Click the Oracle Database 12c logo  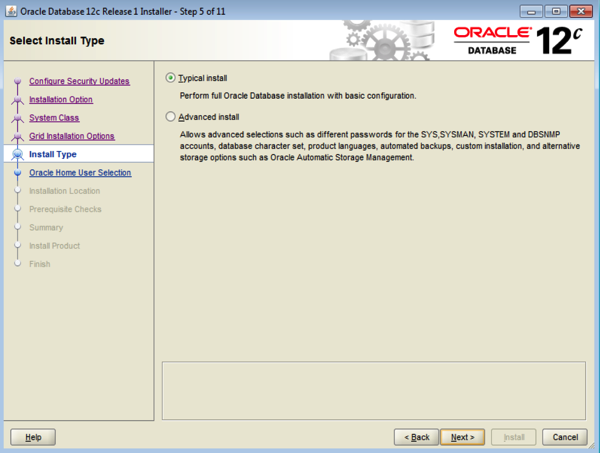tap(518, 40)
